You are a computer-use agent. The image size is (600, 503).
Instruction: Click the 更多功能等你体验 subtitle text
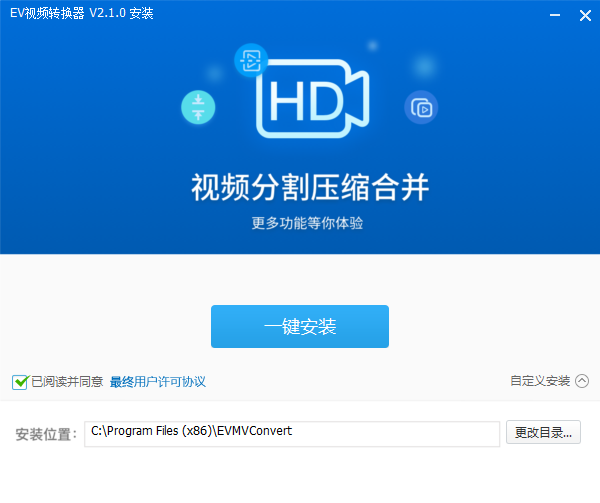[x=307, y=223]
